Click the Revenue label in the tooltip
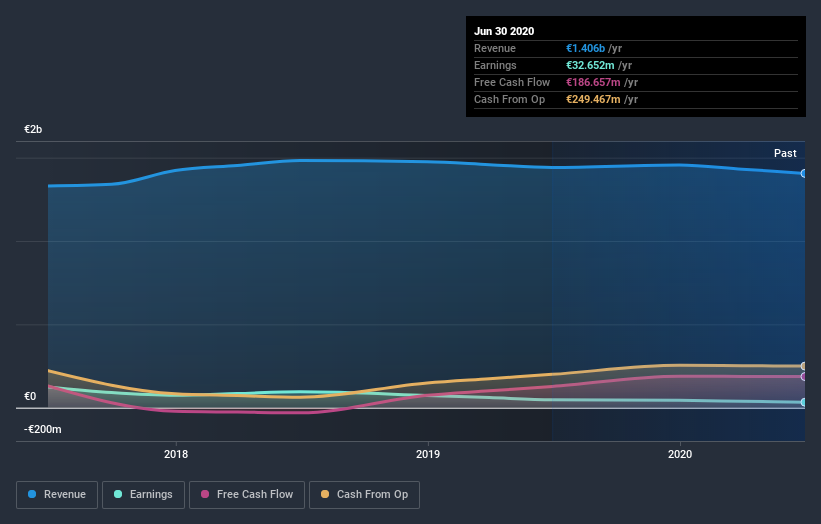This screenshot has width=821, height=524. pyautogui.click(x=495, y=48)
